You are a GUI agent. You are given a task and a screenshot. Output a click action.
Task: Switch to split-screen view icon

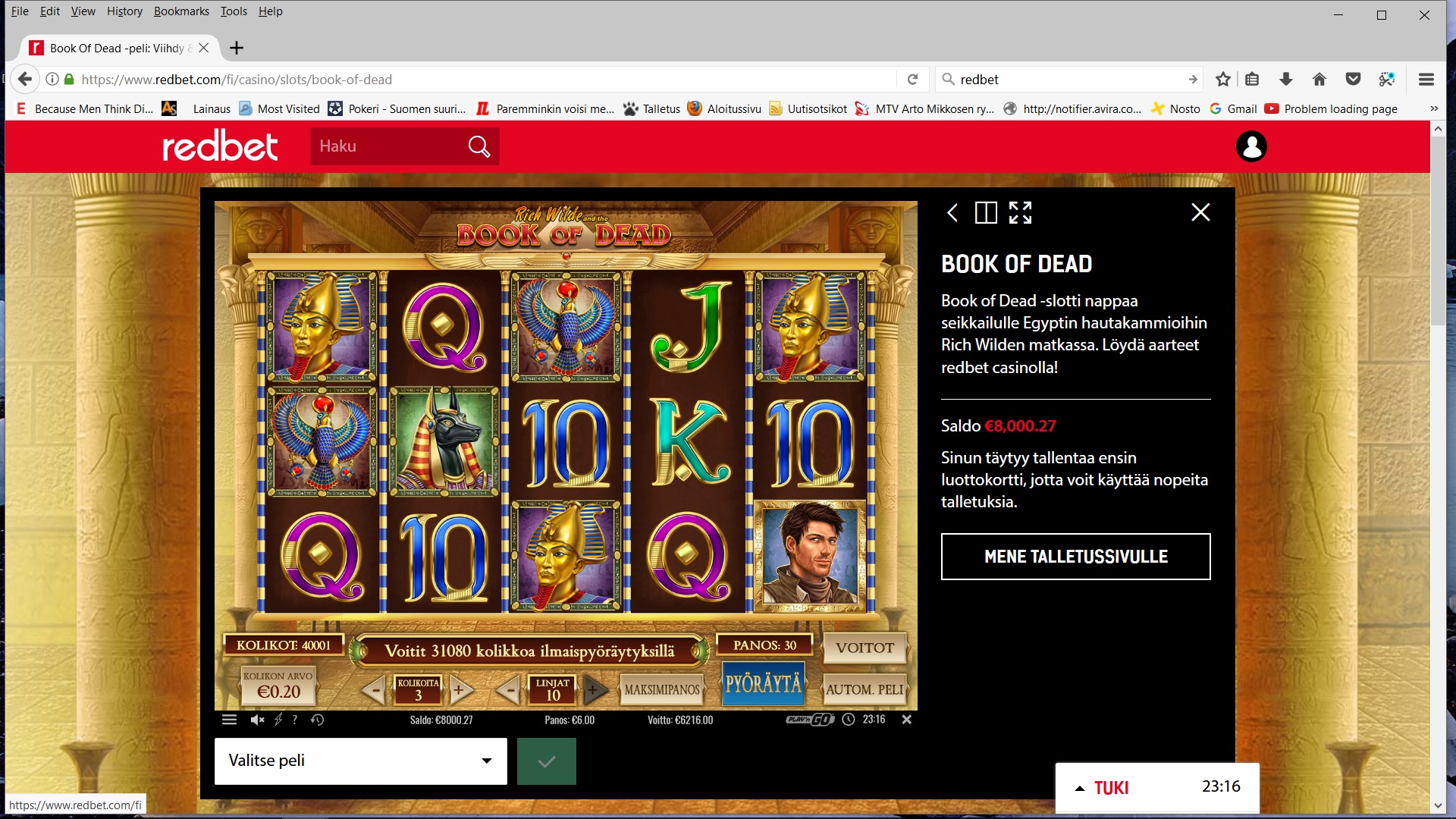(x=986, y=212)
